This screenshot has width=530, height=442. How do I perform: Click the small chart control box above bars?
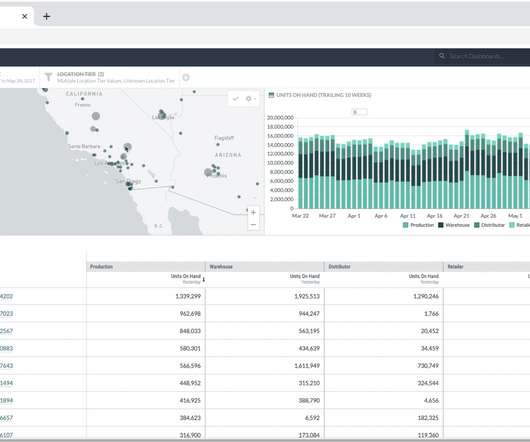[x=360, y=112]
